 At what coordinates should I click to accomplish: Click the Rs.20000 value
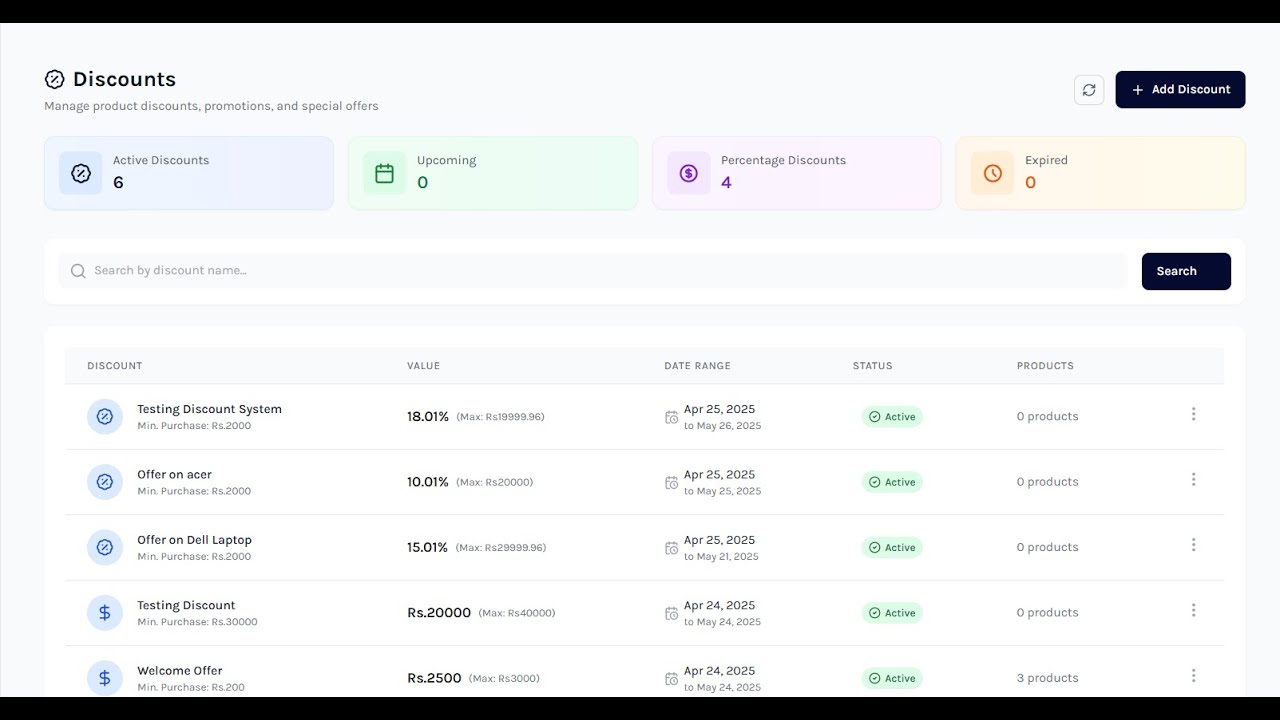click(439, 613)
